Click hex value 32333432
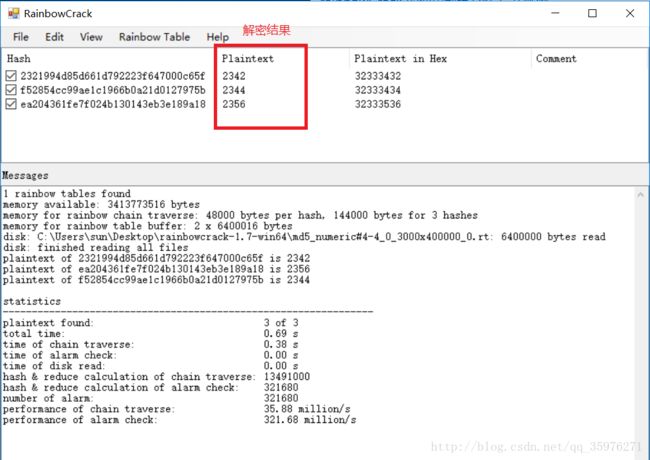650x460 pixels. click(x=378, y=76)
